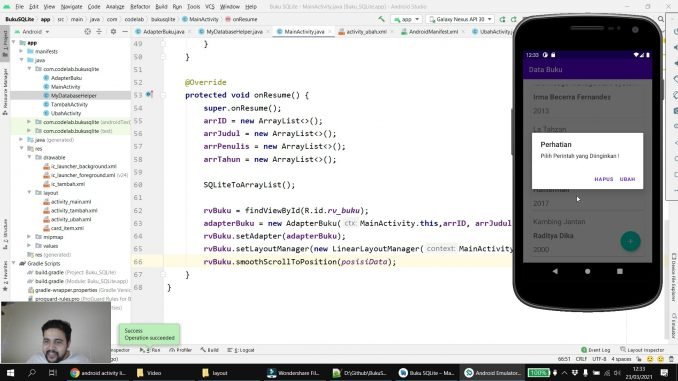Open the Logcat tool window
The height and width of the screenshot is (381, 678).
(x=241, y=350)
